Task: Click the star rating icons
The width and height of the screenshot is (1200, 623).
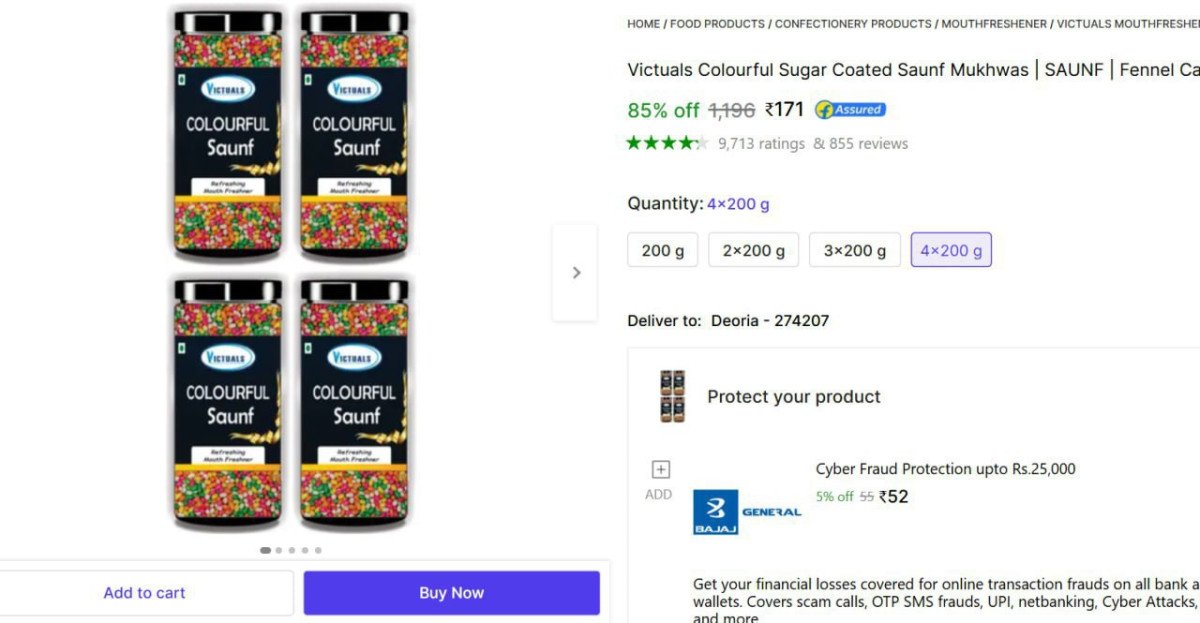Action: (667, 143)
